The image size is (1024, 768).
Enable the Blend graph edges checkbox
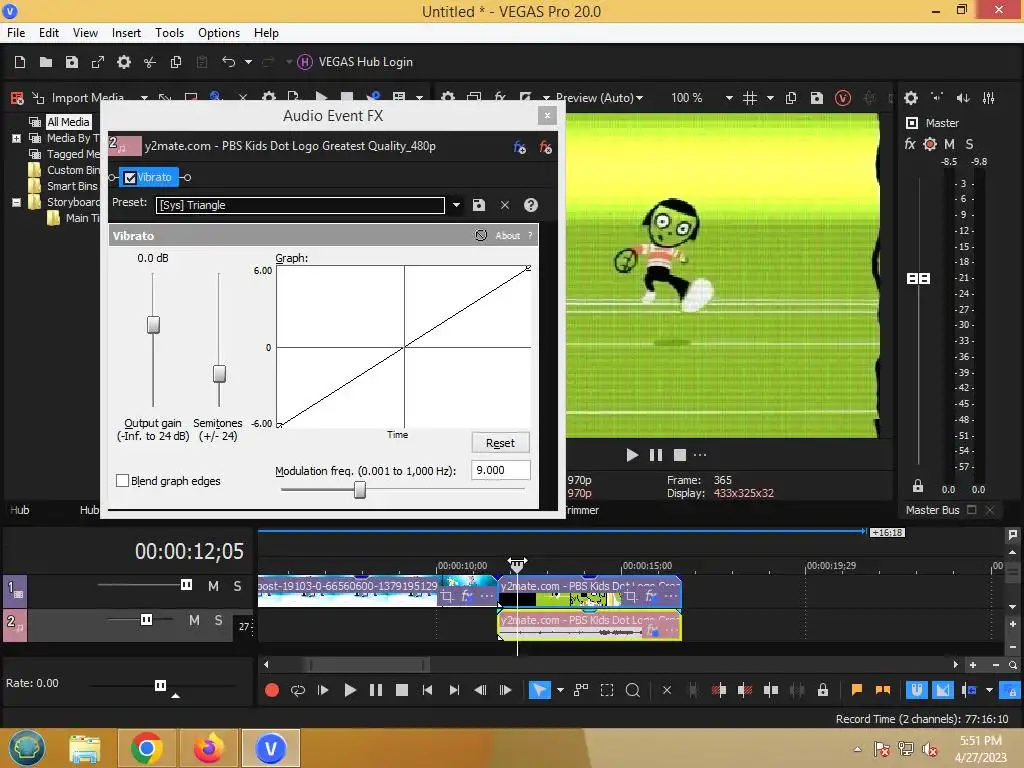122,481
